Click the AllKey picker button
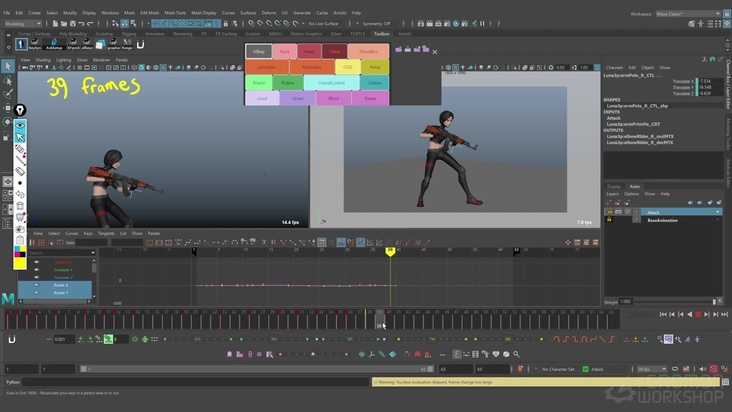Screen dimensions: 732x412 coord(258,51)
